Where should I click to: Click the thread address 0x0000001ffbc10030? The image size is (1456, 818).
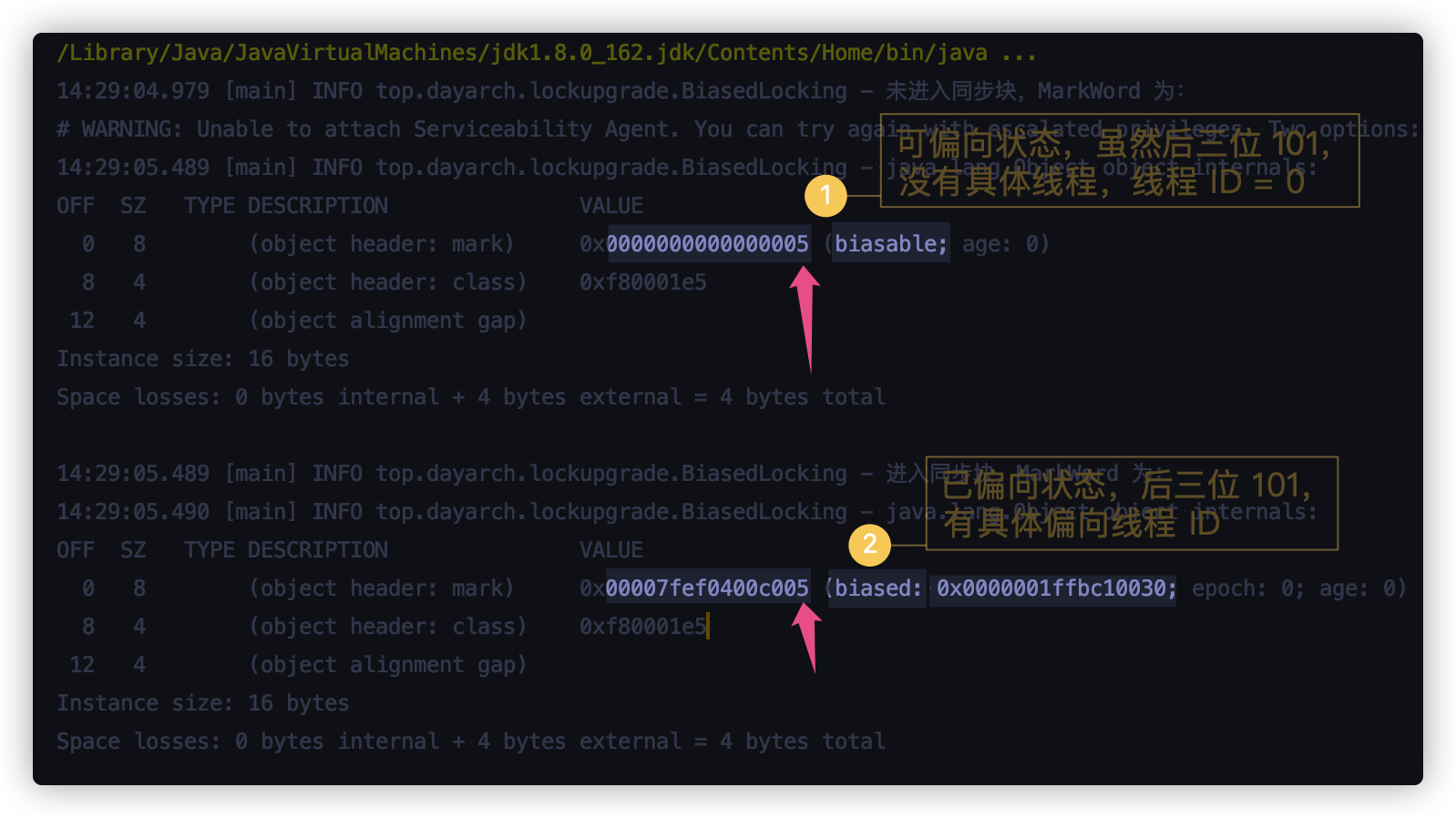pos(1056,588)
